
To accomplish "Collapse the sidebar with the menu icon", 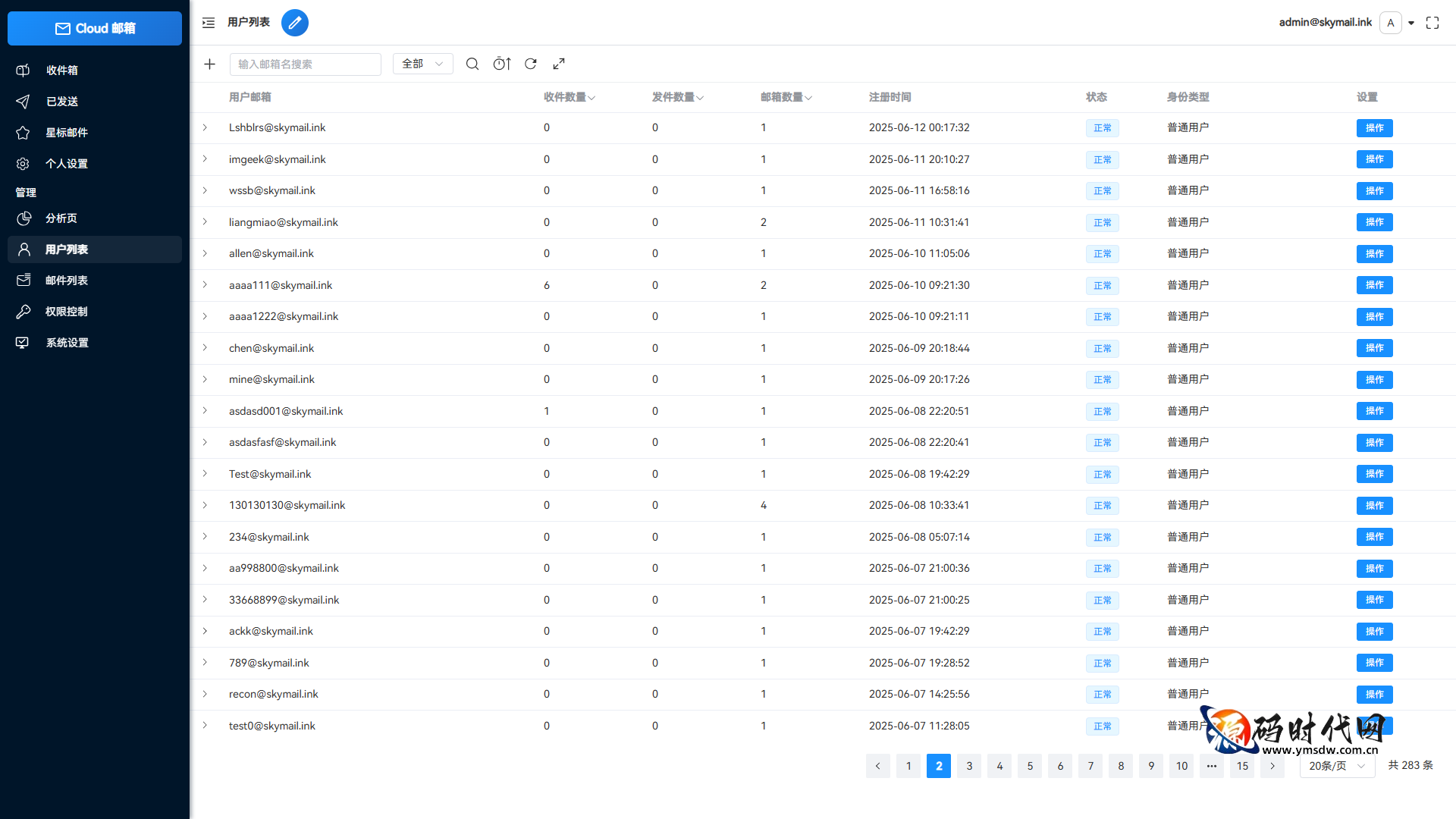I will [209, 23].
